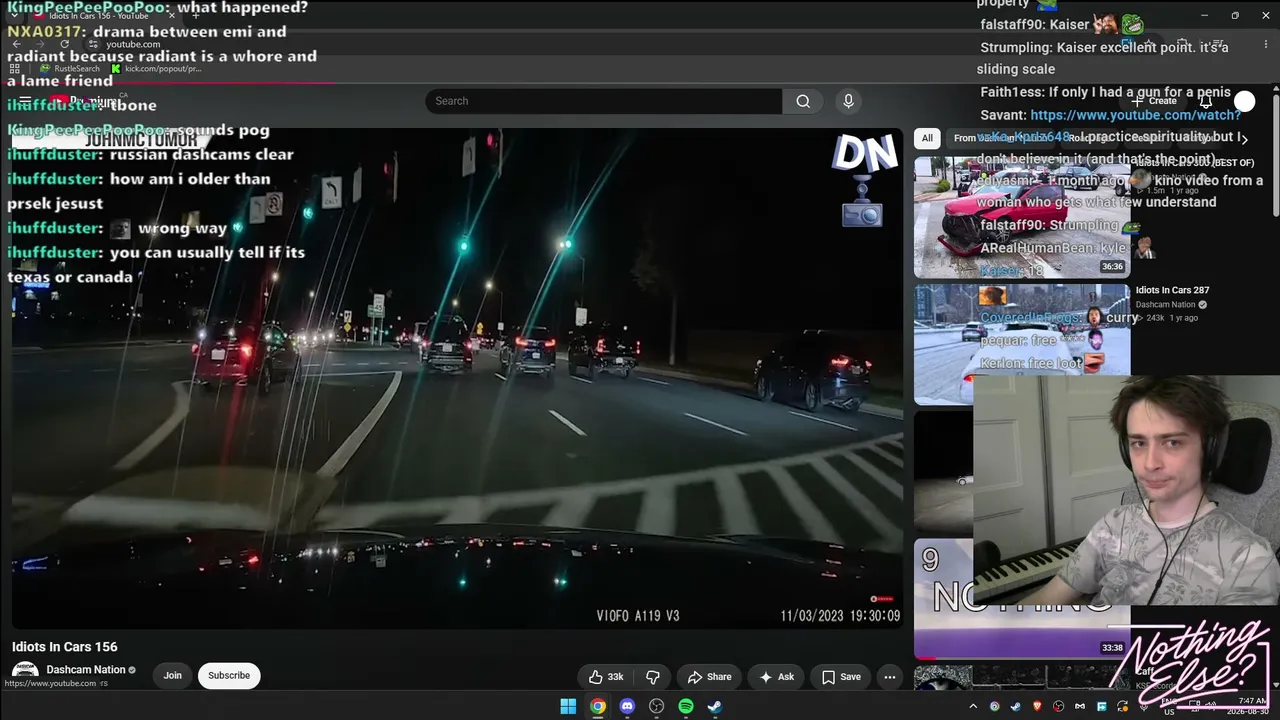Open Chrome apps grid in bookmarks bar
This screenshot has height=720, width=1280.
[14, 69]
